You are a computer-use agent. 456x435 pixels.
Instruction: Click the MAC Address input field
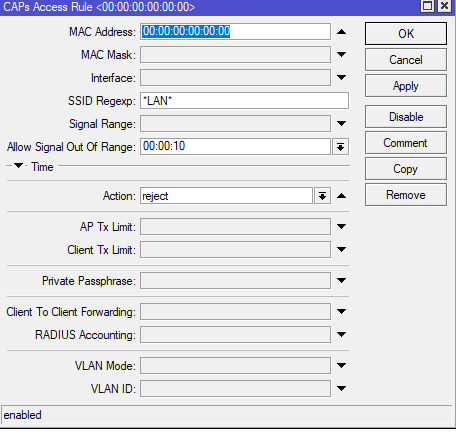pos(235,32)
